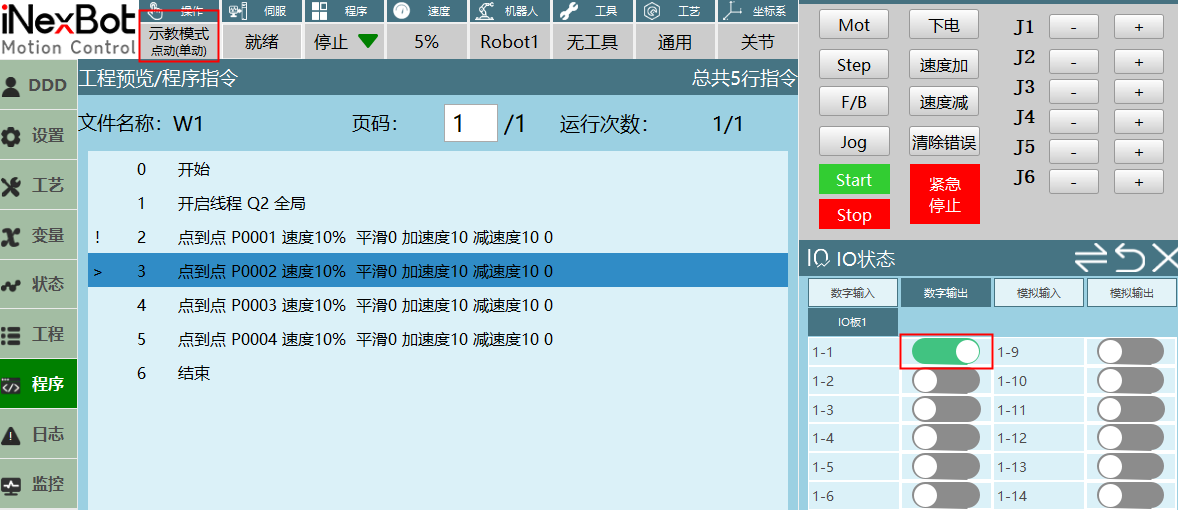Image resolution: width=1178 pixels, height=510 pixels.
Task: Jog J1 in the plus direction
Action: [x=1138, y=27]
